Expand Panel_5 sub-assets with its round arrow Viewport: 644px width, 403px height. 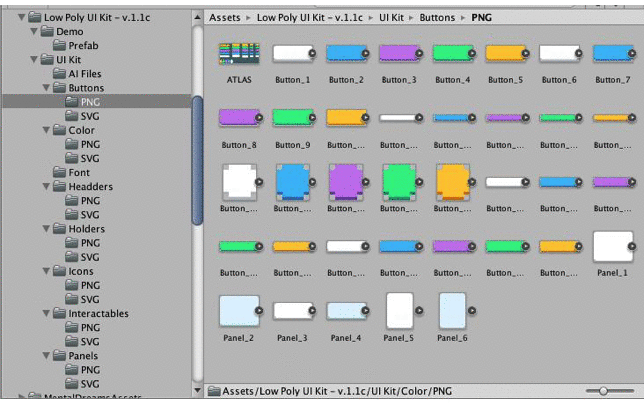point(419,311)
